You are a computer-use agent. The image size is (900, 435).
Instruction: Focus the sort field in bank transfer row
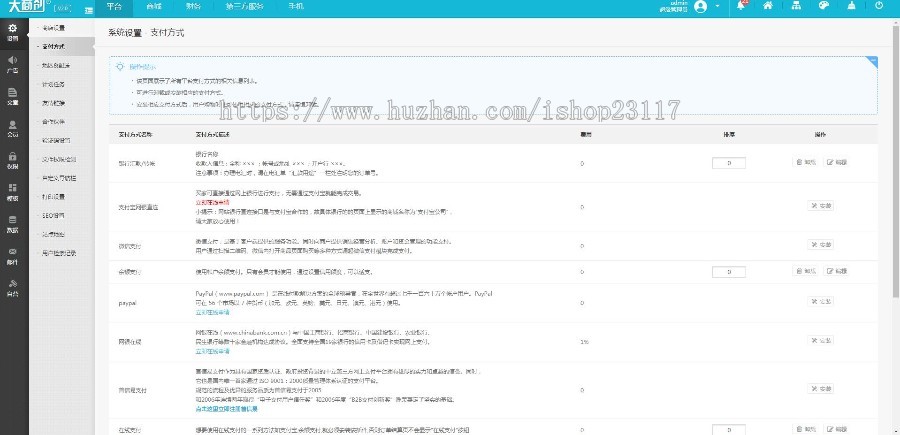(729, 163)
